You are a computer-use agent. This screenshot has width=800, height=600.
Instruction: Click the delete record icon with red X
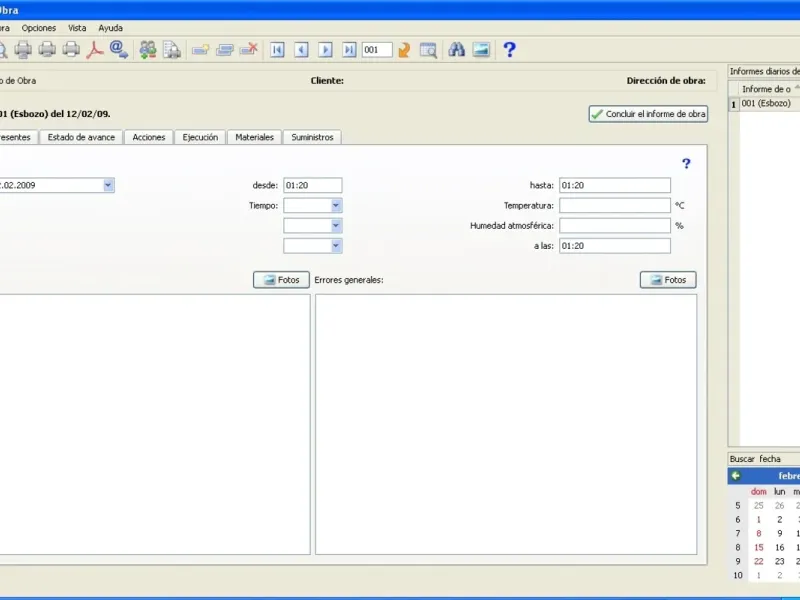(249, 49)
